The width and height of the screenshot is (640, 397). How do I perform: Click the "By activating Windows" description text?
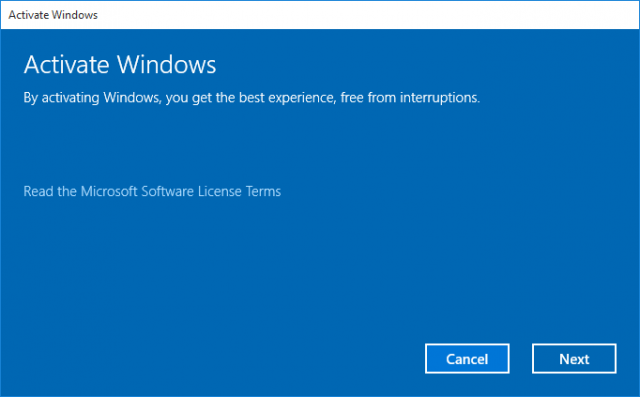click(251, 98)
